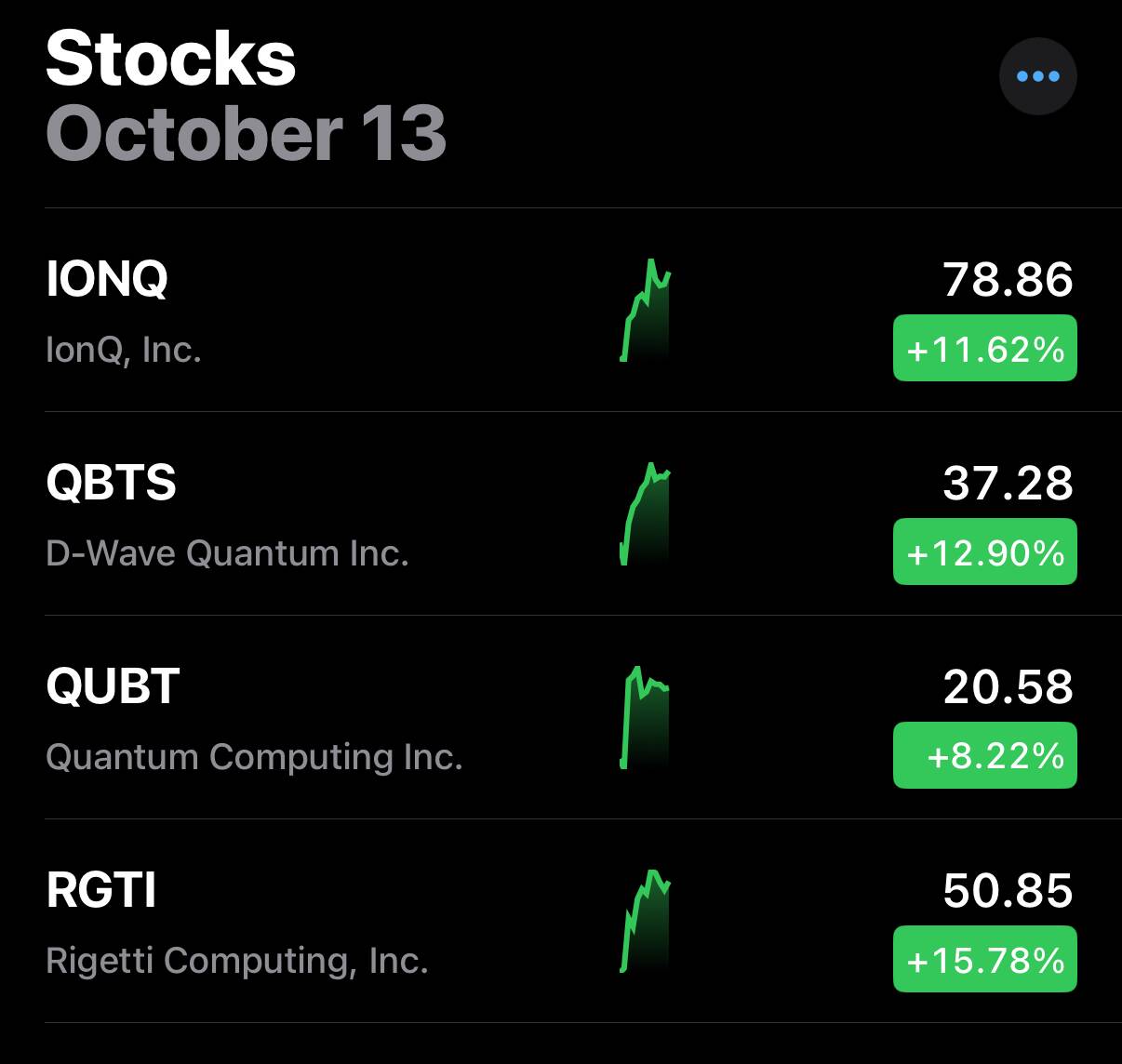Click the D-Wave Quantum Inc. company name

(227, 553)
